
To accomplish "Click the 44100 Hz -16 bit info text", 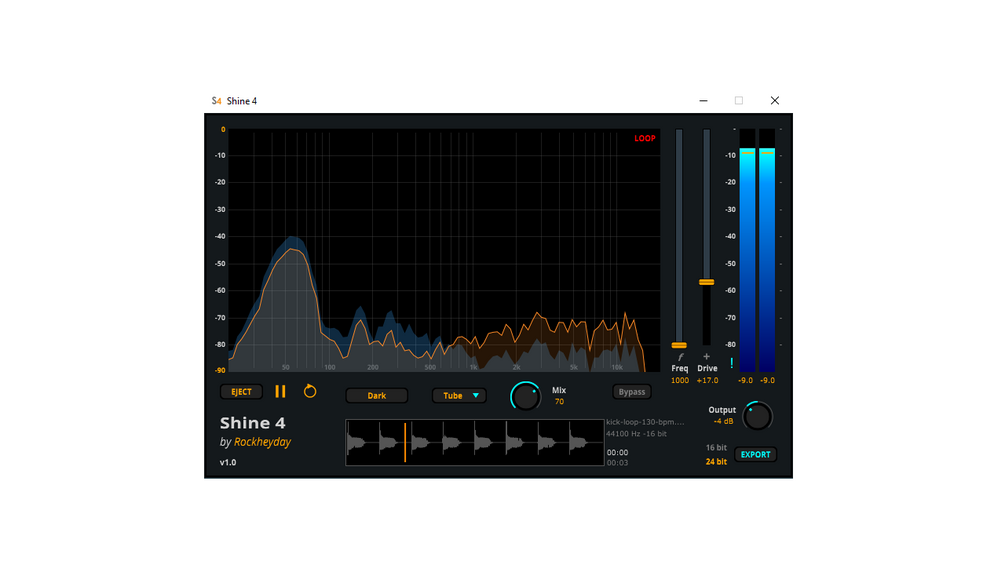I will pos(636,434).
